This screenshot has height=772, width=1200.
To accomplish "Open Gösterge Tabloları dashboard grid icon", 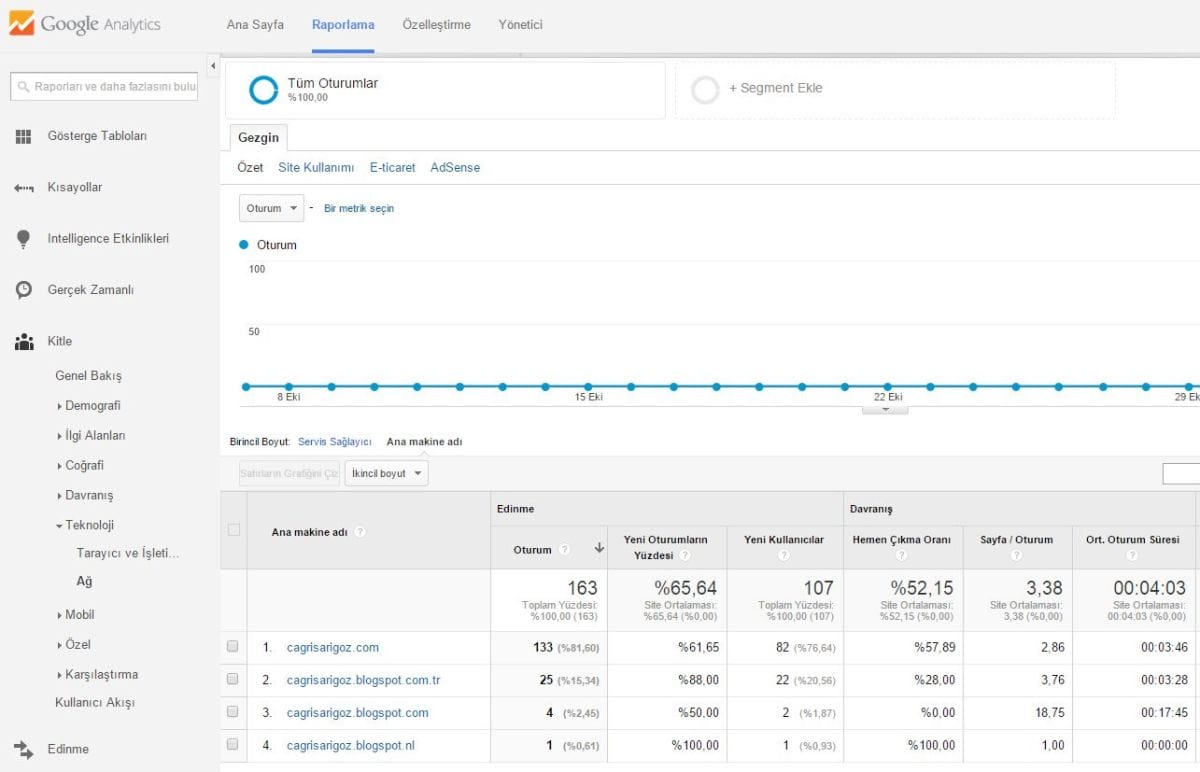I will tap(24, 136).
